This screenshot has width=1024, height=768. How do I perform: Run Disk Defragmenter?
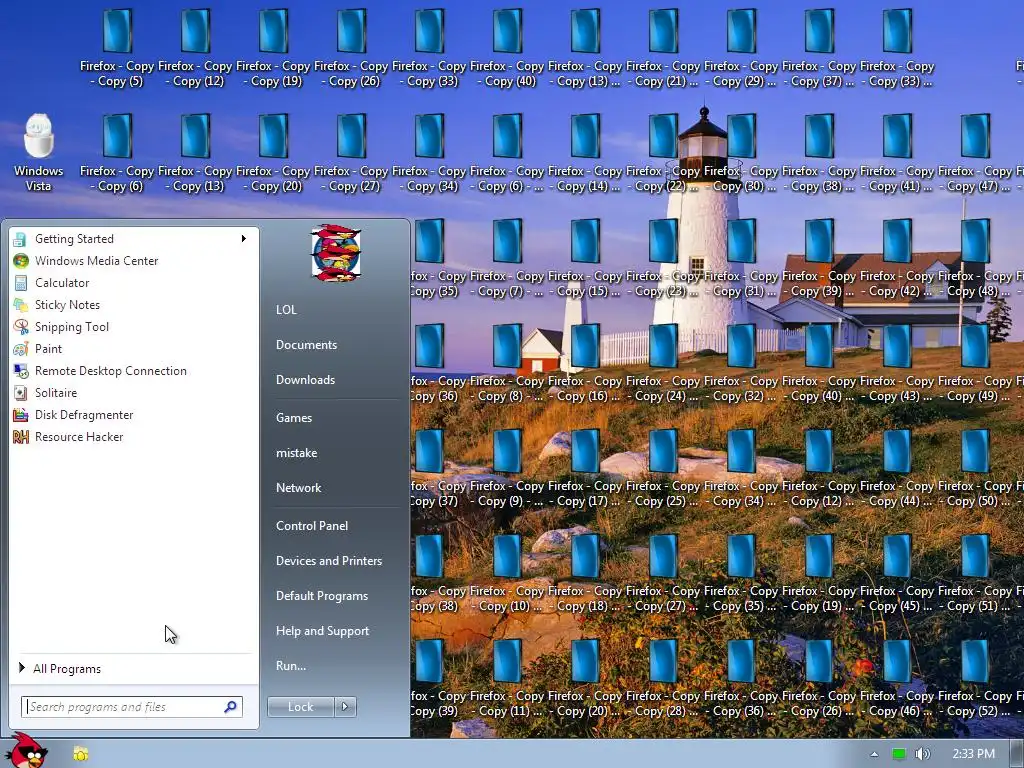coord(134,415)
